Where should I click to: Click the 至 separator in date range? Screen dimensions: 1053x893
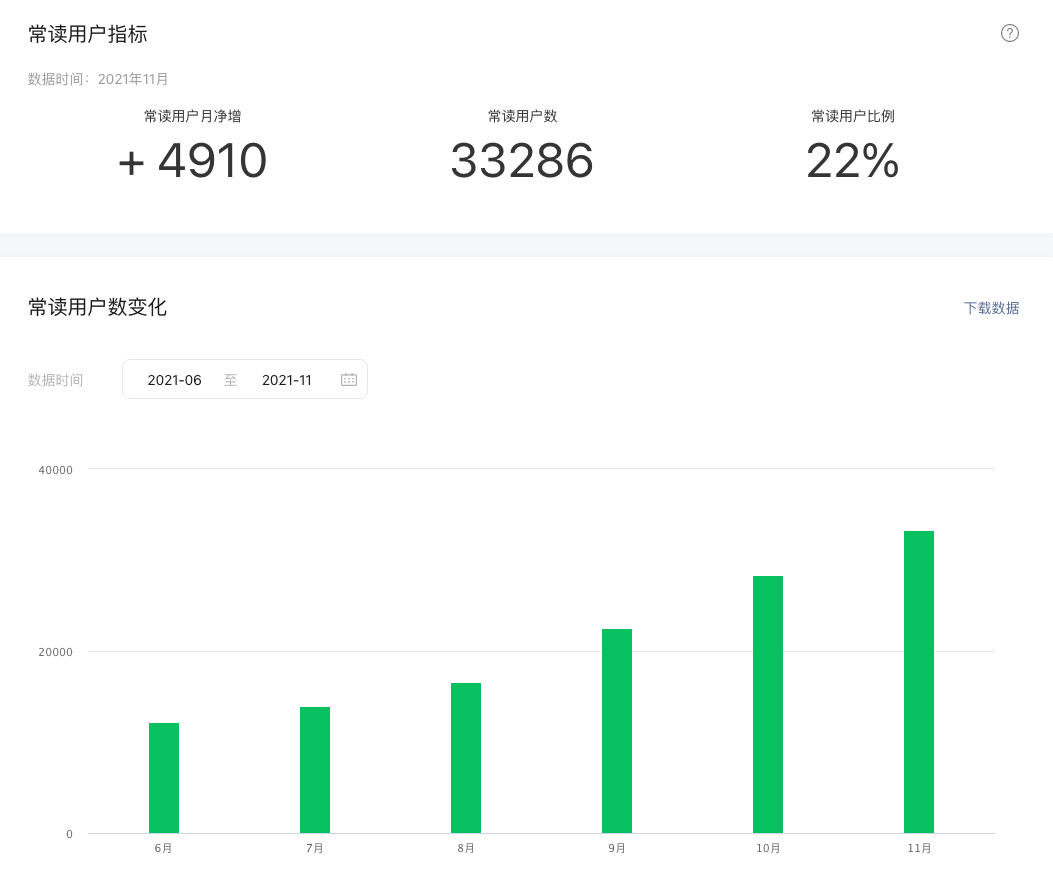click(x=231, y=380)
